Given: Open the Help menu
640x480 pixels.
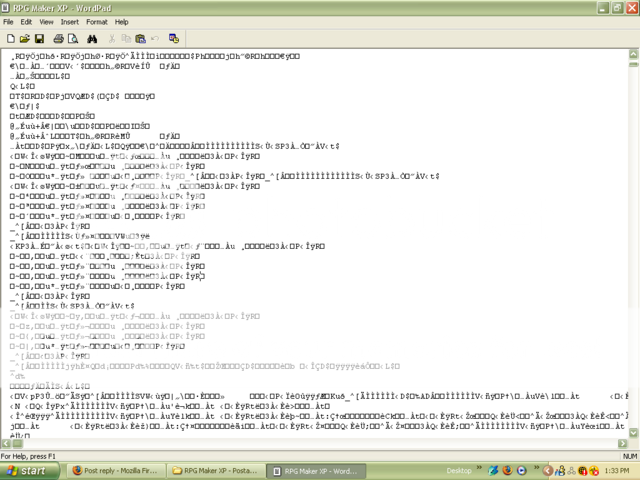Looking at the screenshot, I should coord(121,21).
